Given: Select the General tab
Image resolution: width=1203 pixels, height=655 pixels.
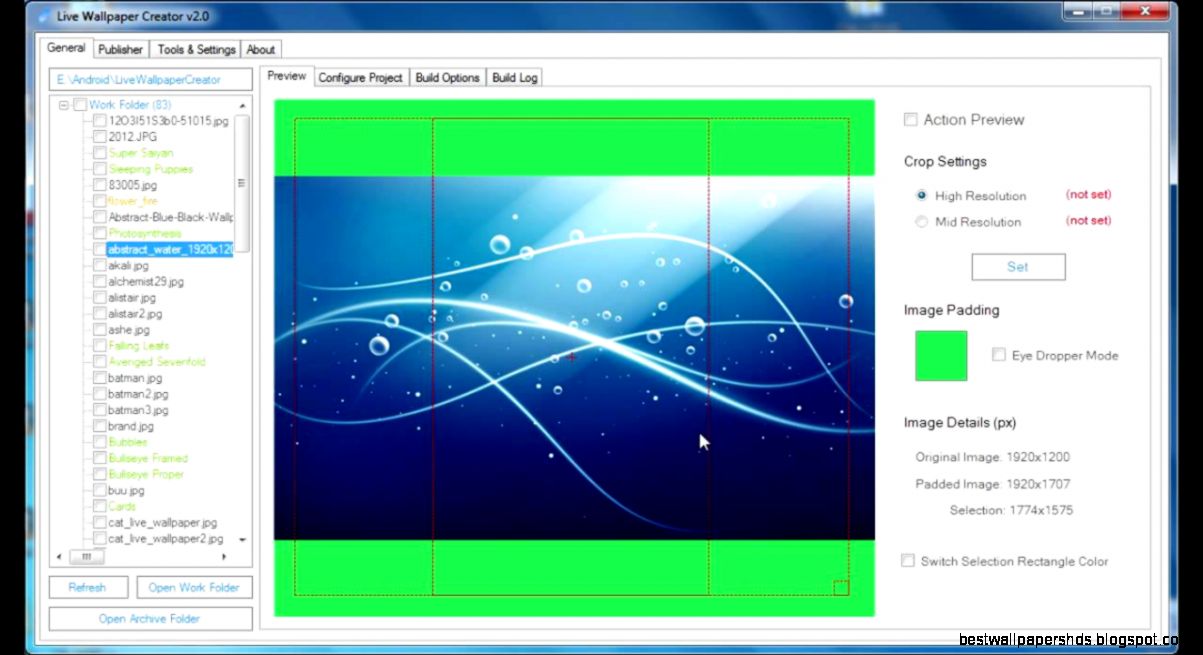Looking at the screenshot, I should point(66,48).
